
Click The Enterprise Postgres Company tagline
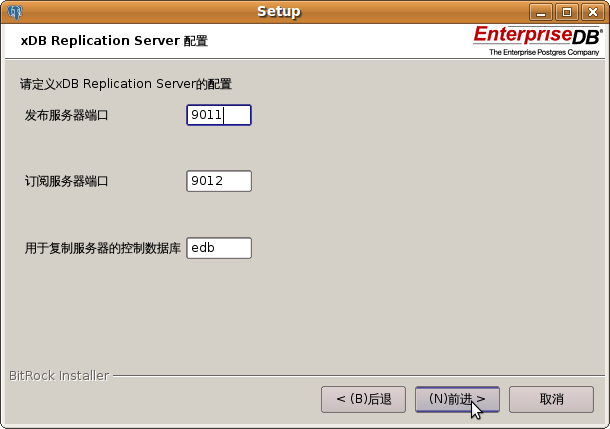[544, 52]
